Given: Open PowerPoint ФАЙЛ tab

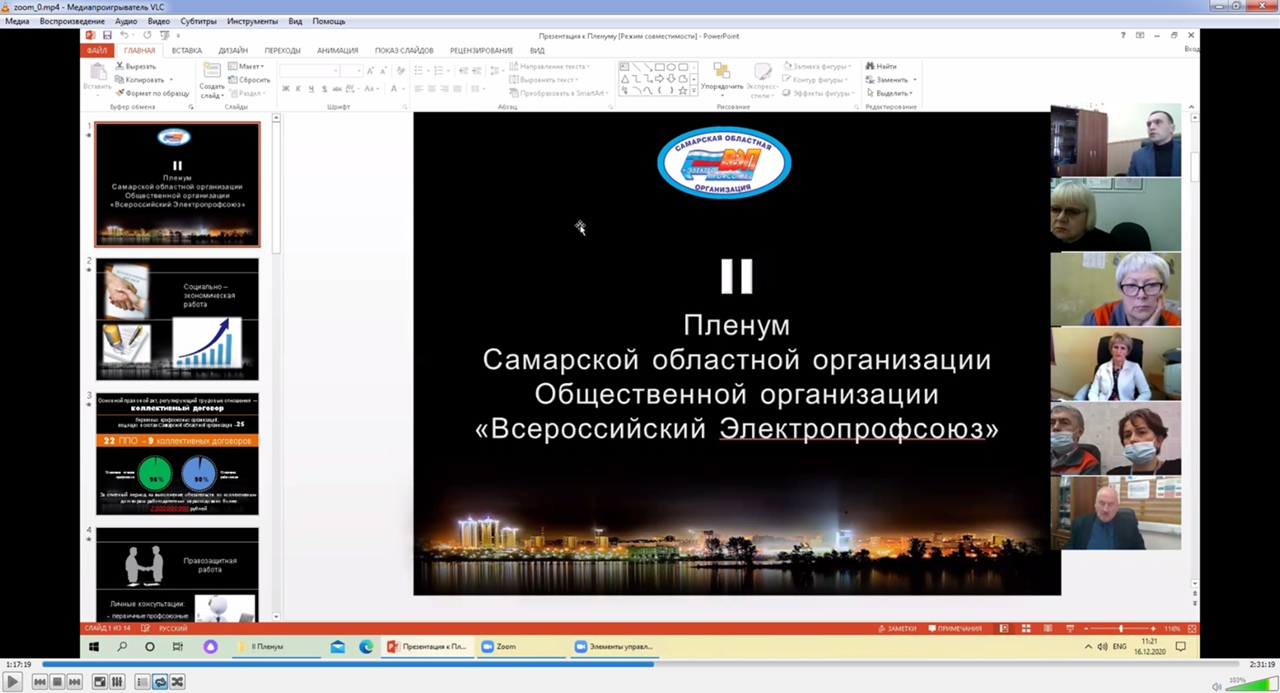Looking at the screenshot, I should tap(97, 50).
